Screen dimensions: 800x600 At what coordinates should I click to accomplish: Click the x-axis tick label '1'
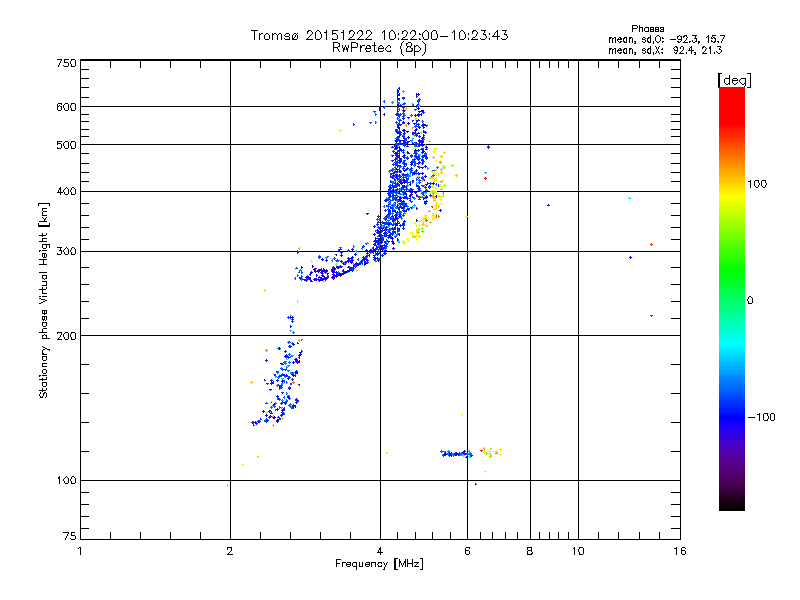pos(80,551)
